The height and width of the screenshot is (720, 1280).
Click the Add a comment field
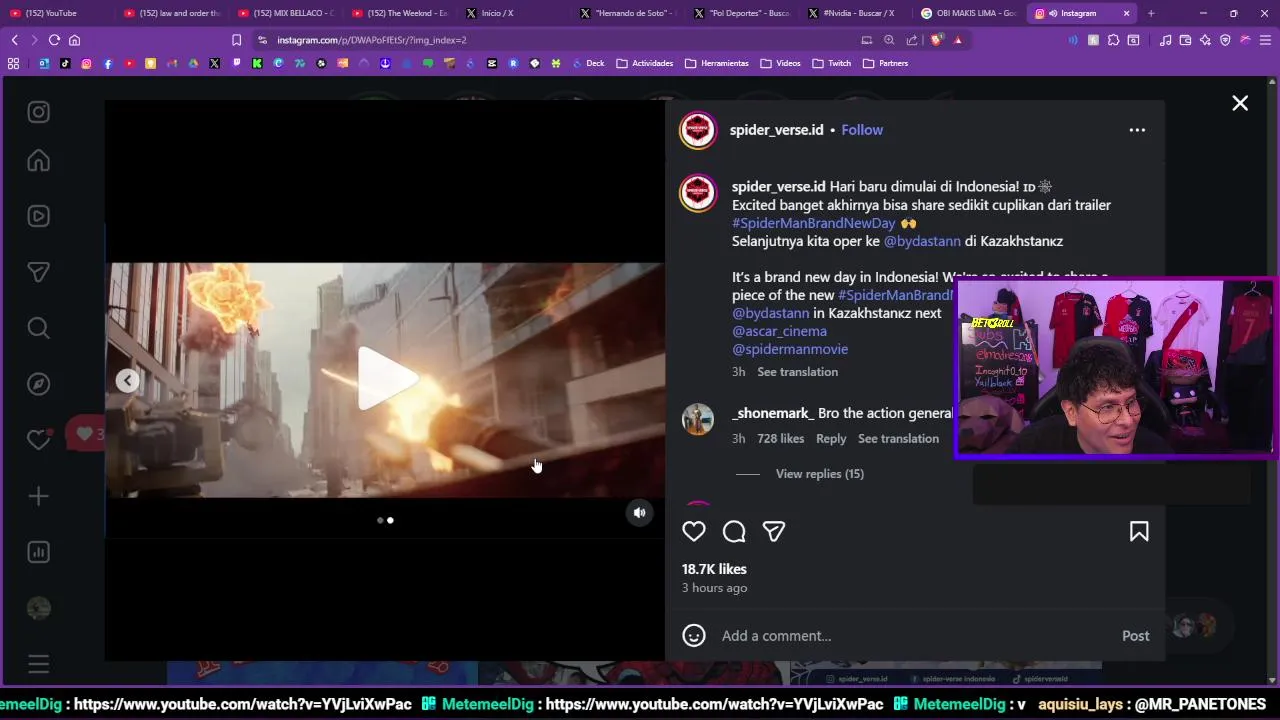pos(915,636)
